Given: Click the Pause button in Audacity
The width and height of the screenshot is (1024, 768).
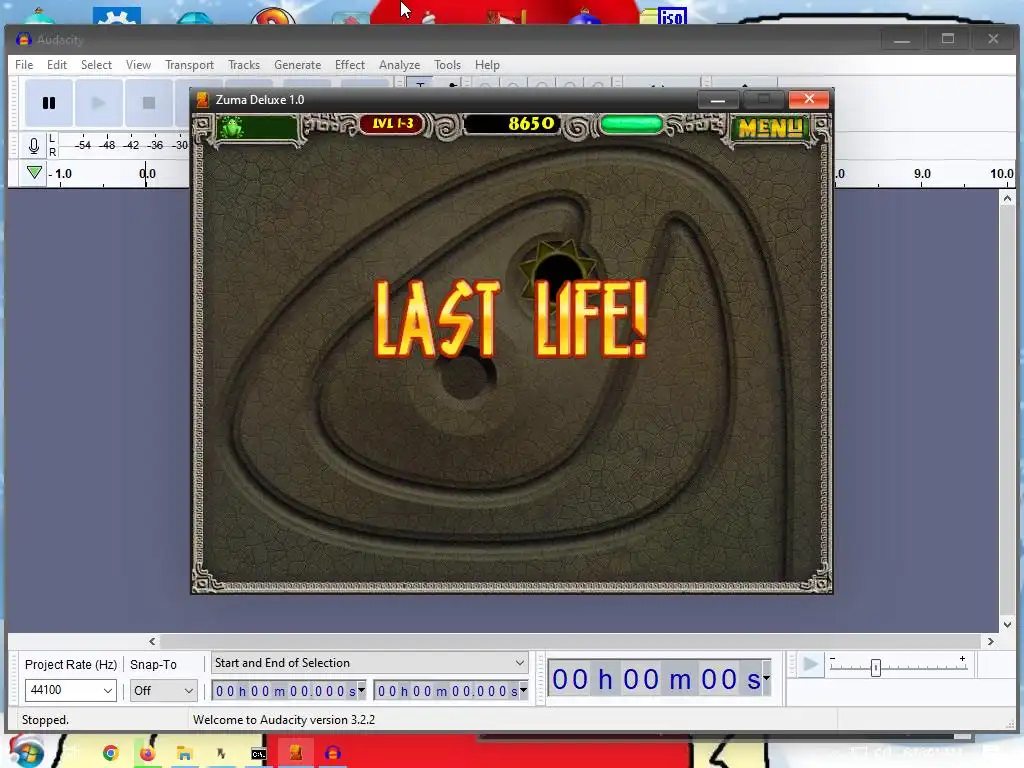Looking at the screenshot, I should pos(49,103).
